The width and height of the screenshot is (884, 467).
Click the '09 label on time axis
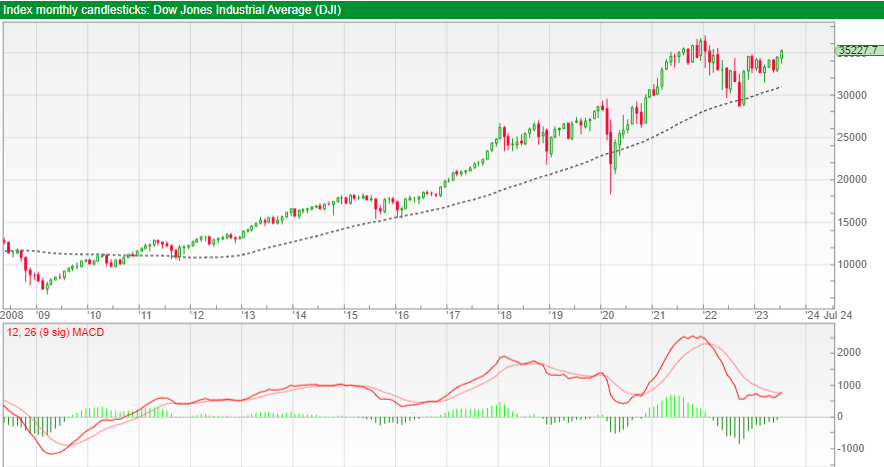[x=43, y=315]
